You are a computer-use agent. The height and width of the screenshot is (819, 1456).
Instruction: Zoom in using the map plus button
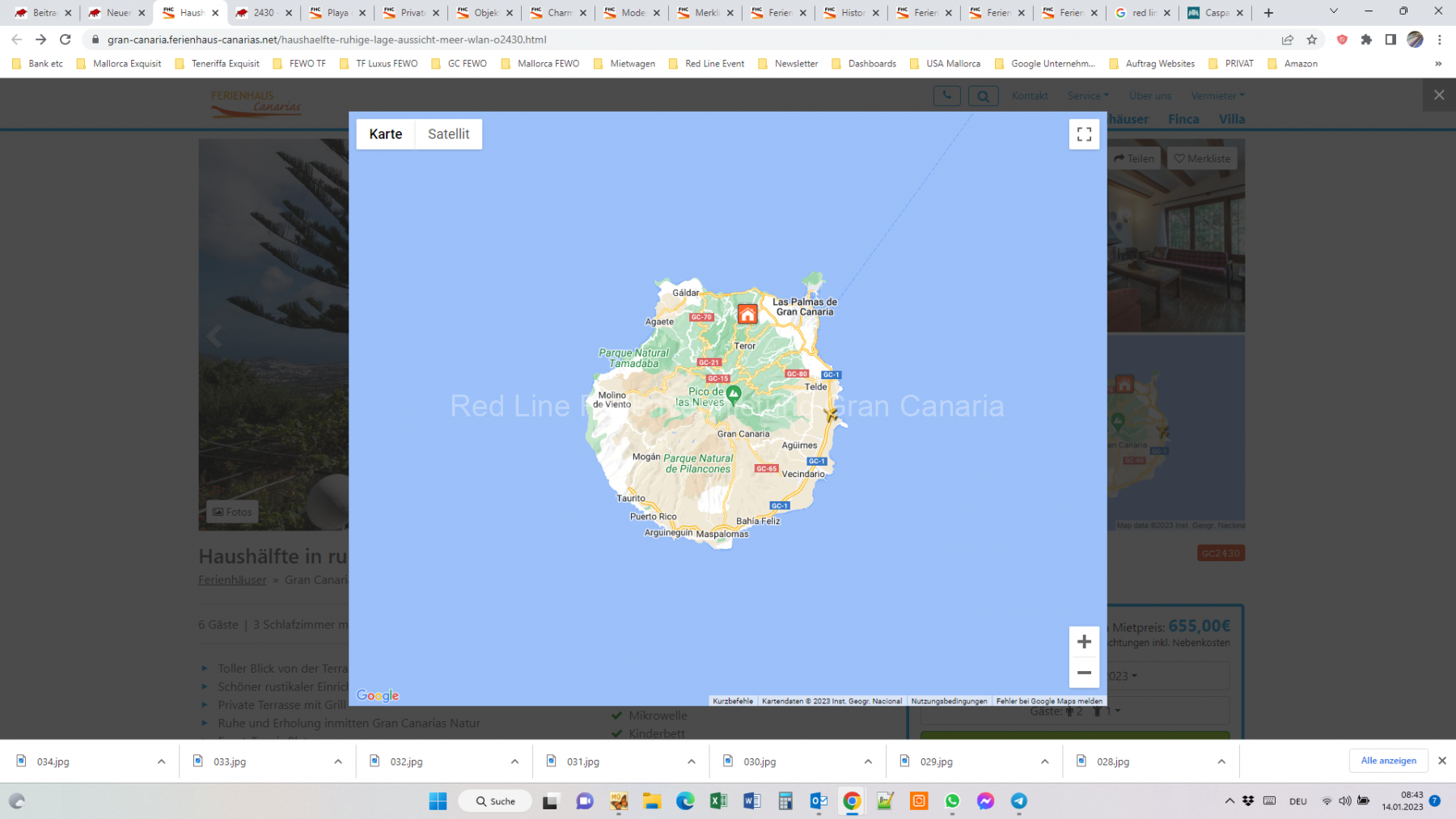tap(1084, 642)
